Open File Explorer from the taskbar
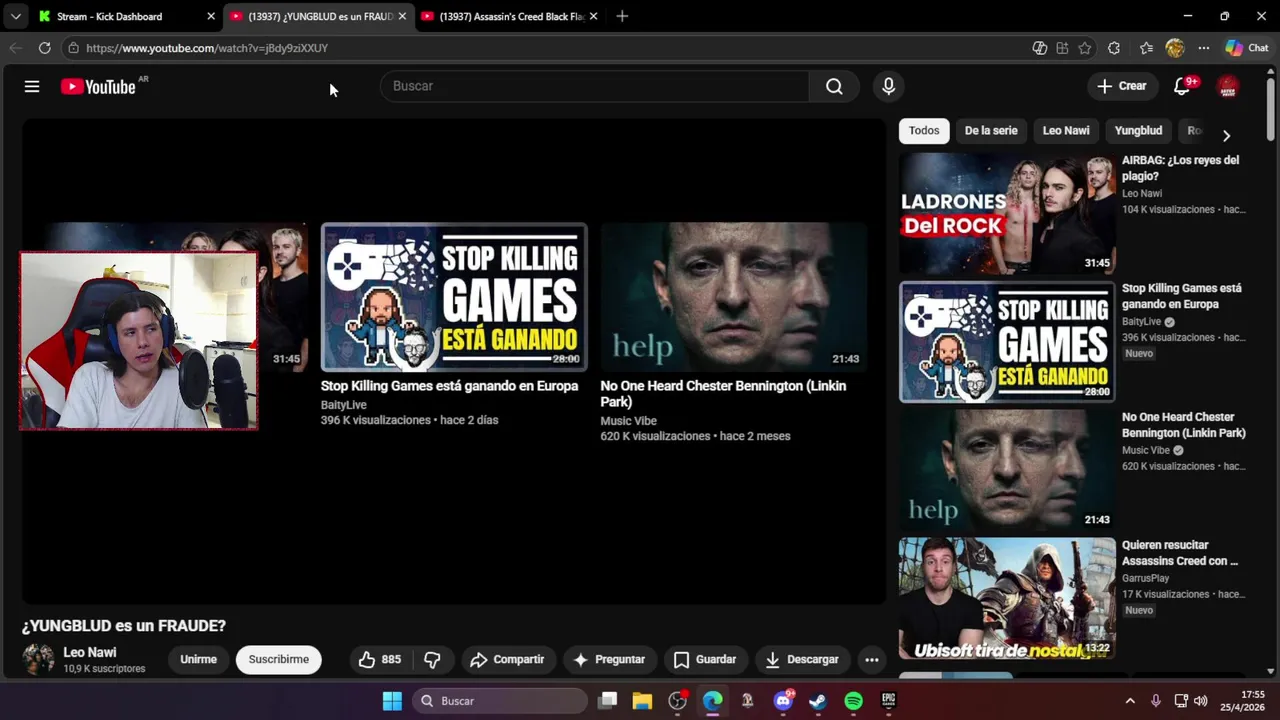1280x720 pixels. coord(642,701)
